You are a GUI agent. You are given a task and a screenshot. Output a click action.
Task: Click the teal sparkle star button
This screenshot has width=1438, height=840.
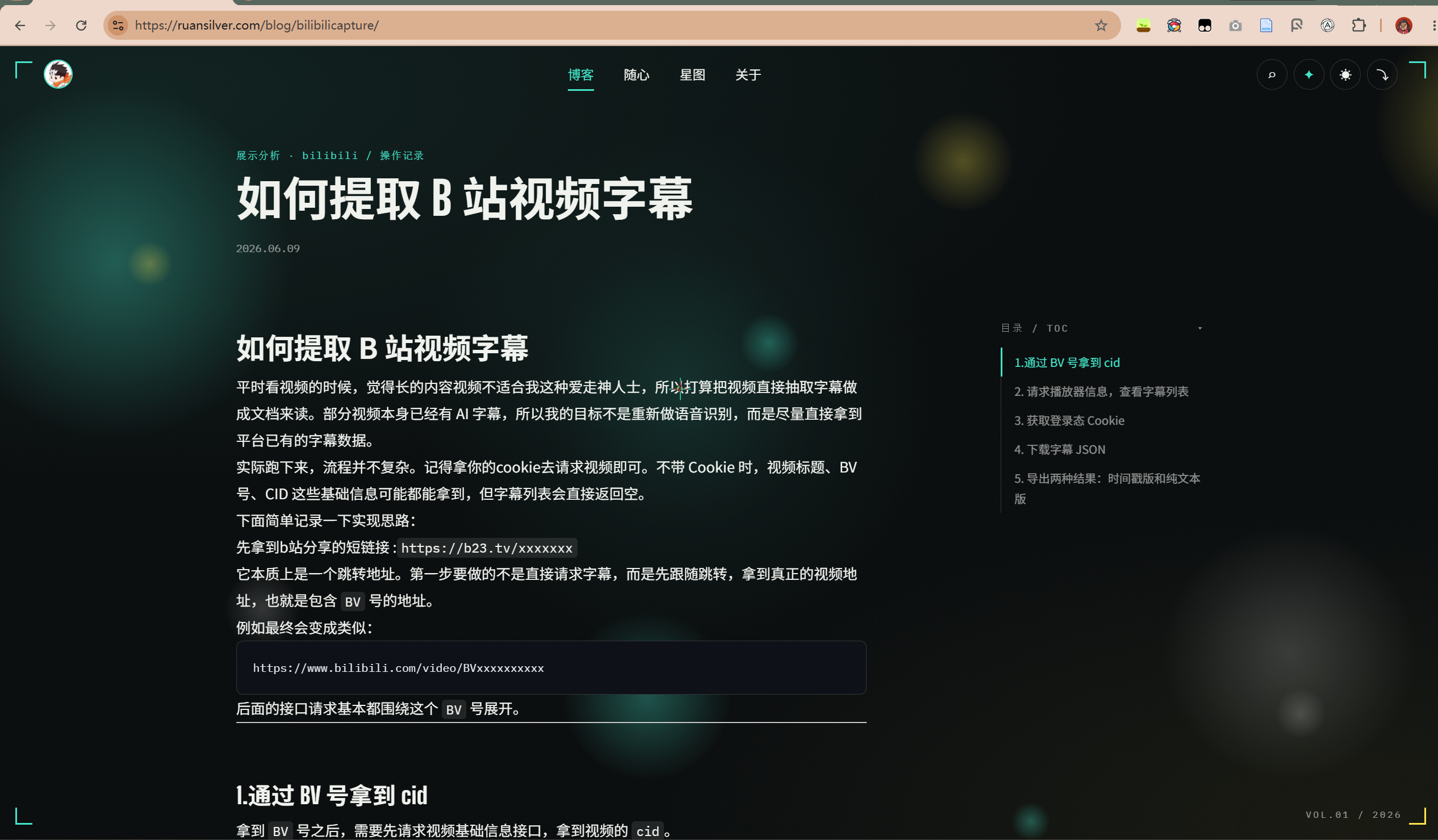point(1309,75)
